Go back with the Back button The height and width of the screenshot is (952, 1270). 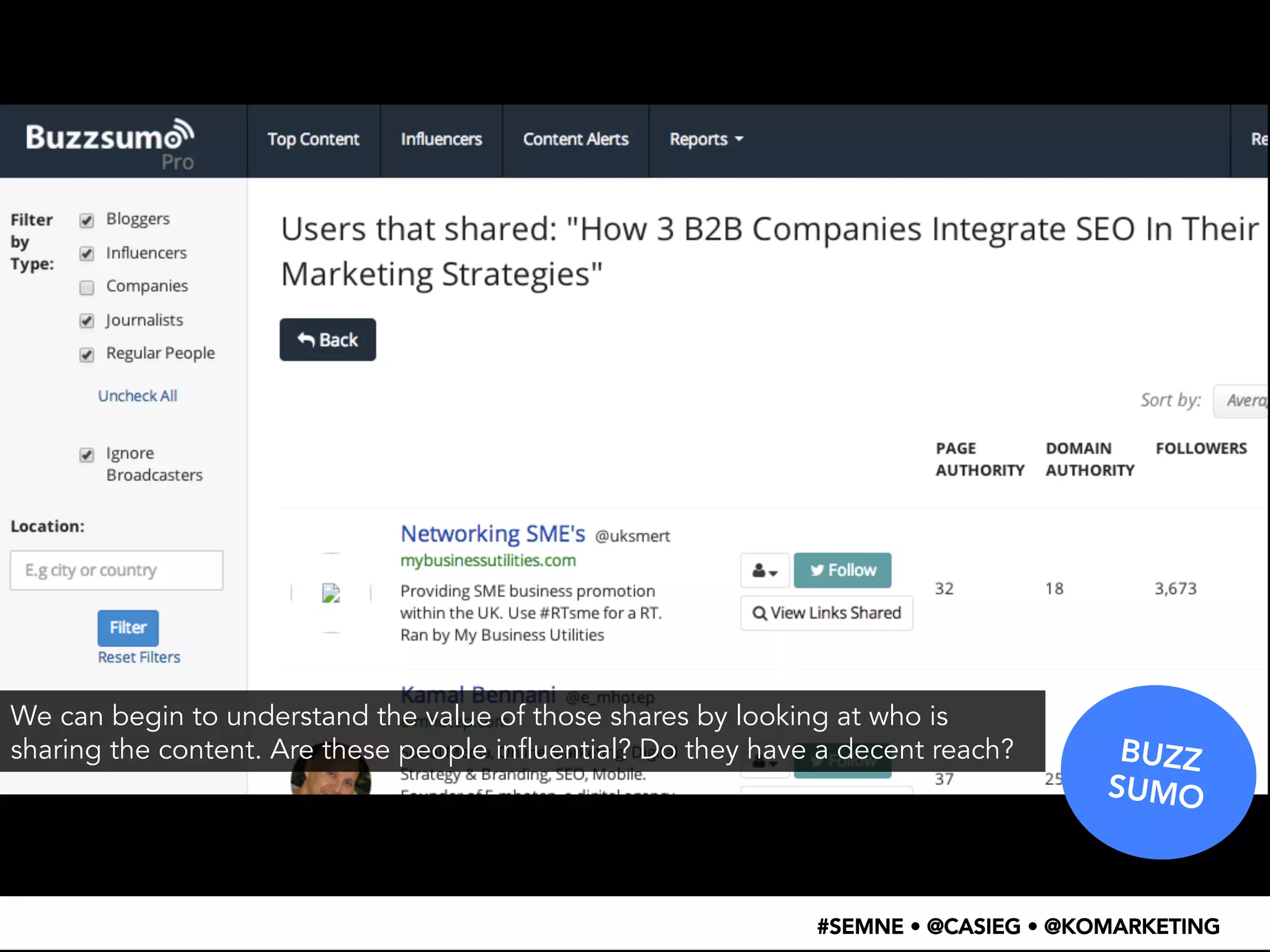tap(327, 340)
